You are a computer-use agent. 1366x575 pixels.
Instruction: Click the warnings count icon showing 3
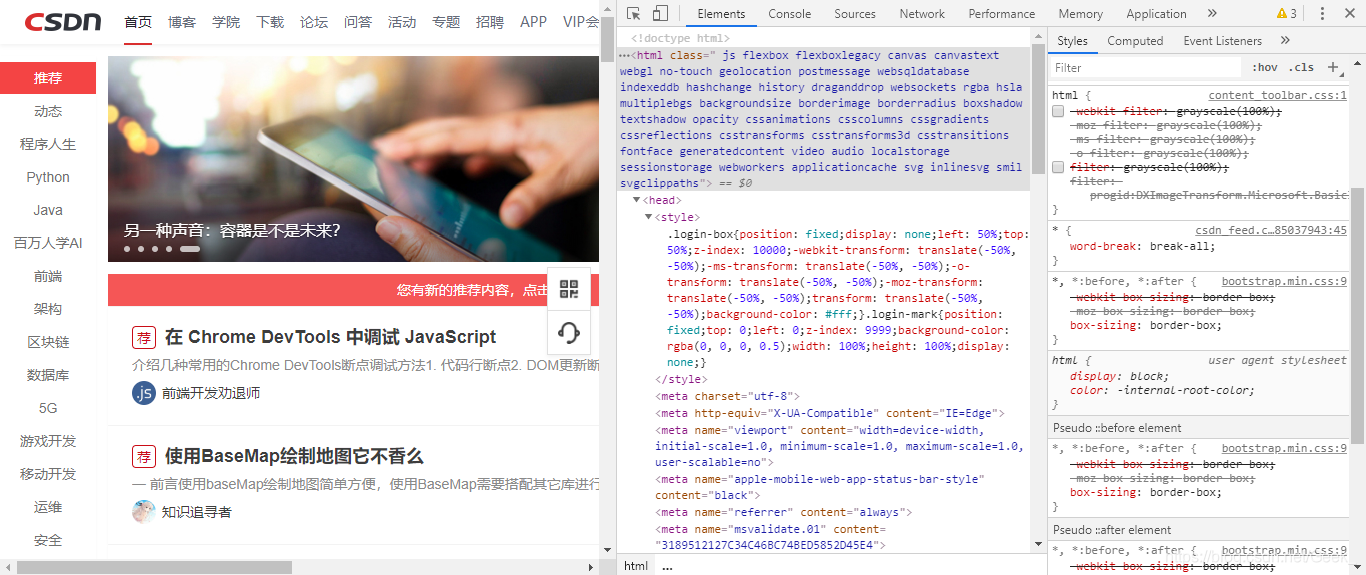coord(1287,14)
